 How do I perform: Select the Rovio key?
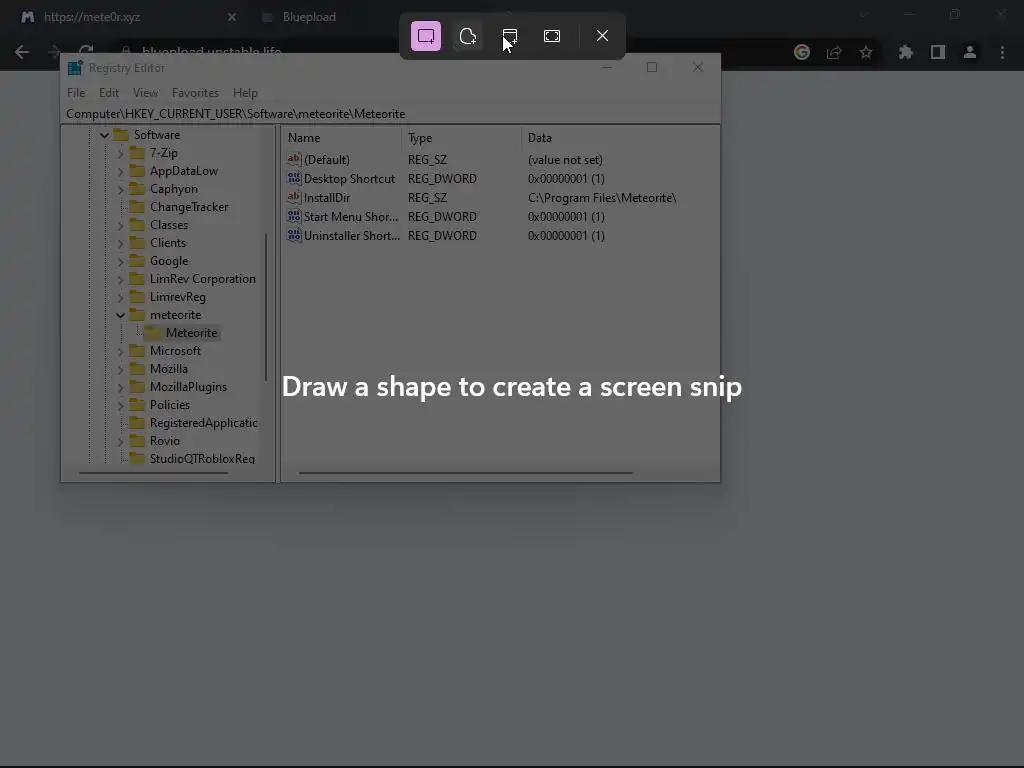point(165,441)
